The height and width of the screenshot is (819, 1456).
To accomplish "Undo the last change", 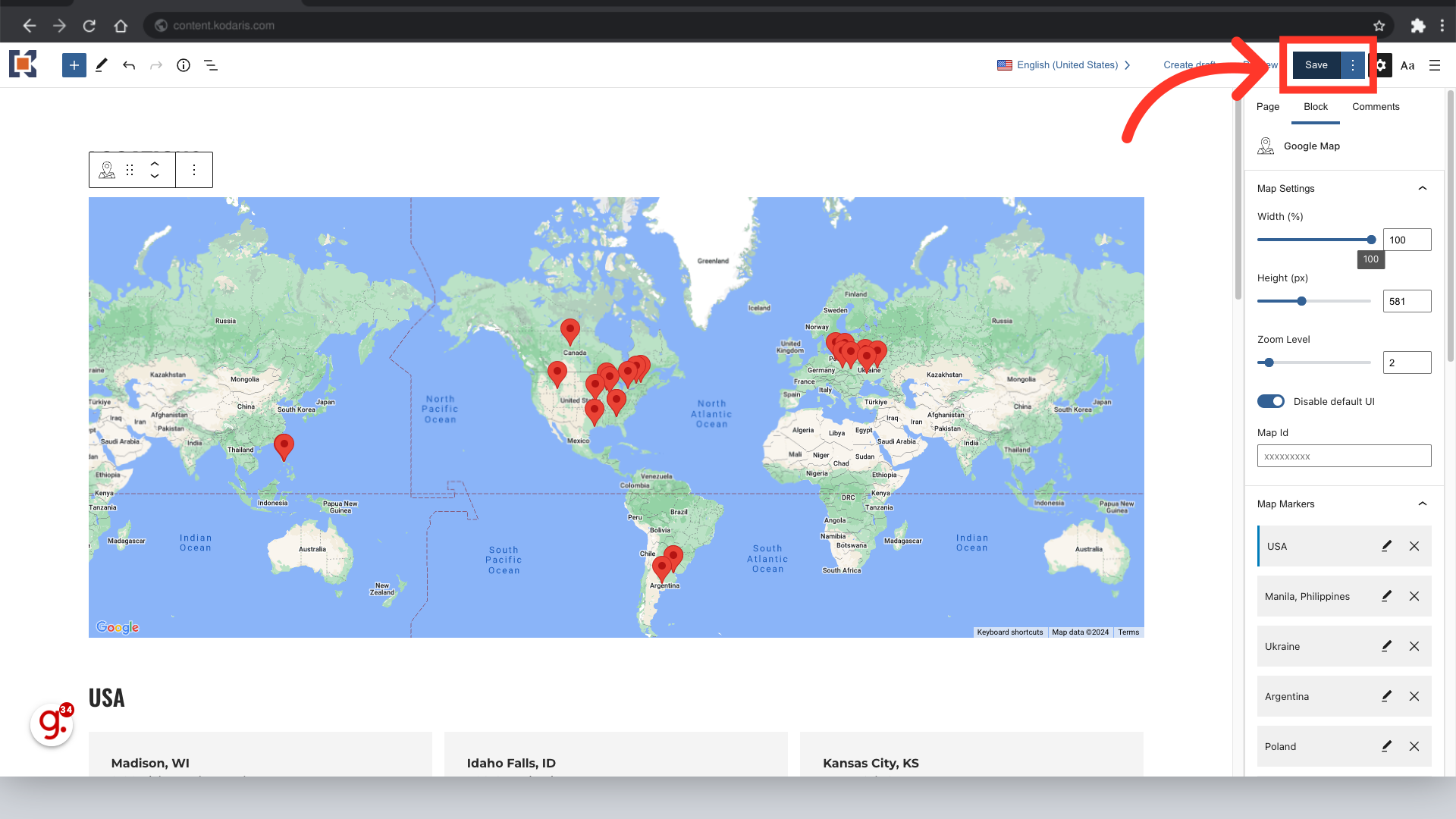I will 129,65.
